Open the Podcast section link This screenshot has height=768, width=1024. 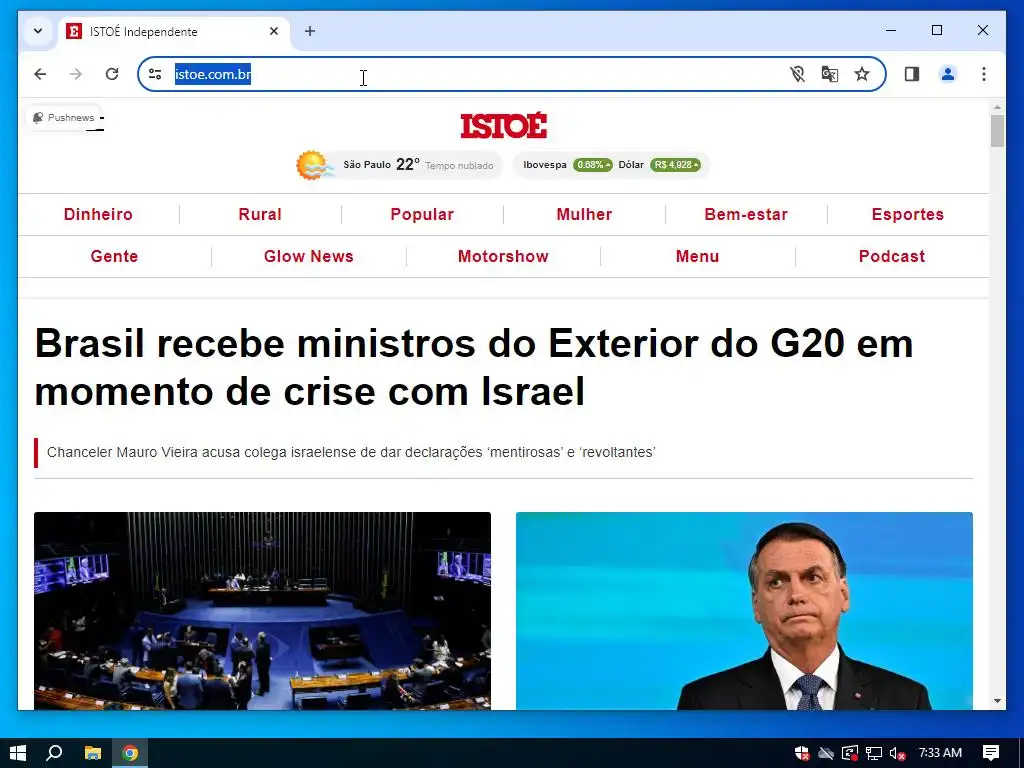892,257
